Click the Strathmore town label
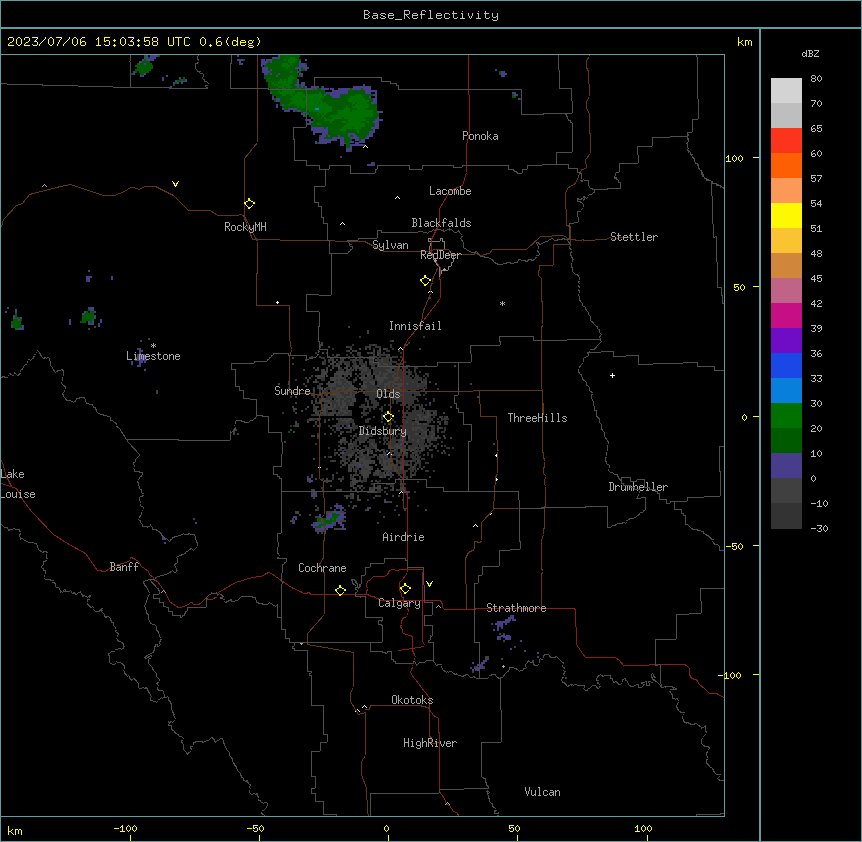The width and height of the screenshot is (862, 842). [x=516, y=608]
